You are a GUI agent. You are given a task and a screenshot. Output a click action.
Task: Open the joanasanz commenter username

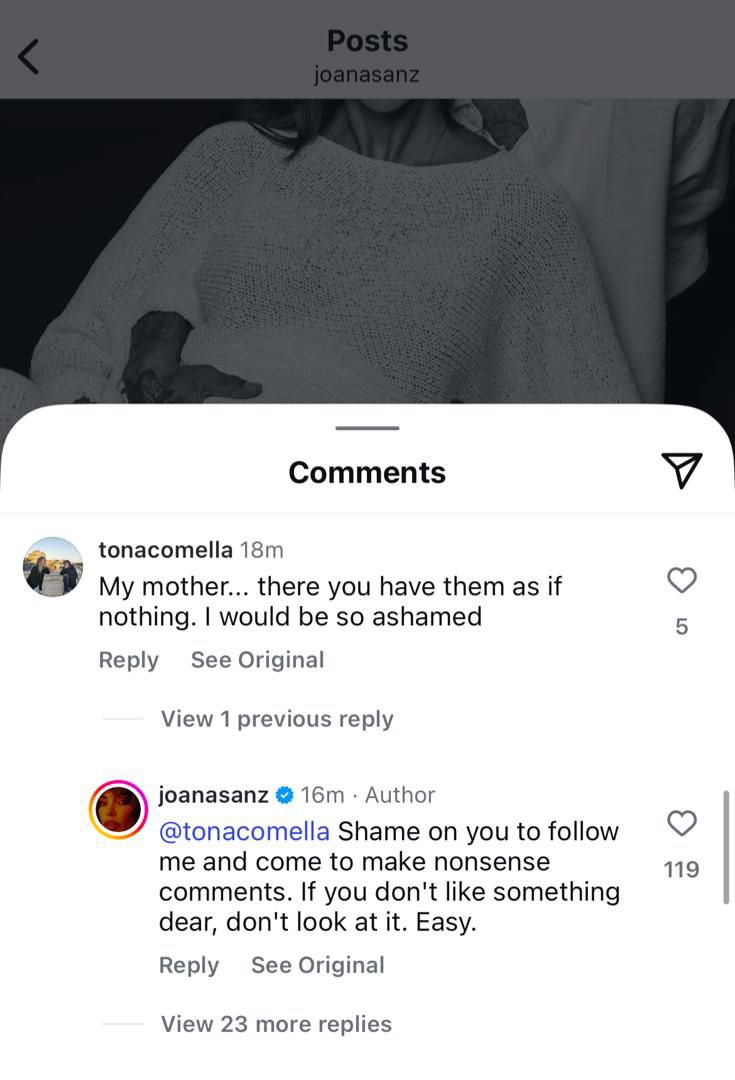tap(213, 795)
